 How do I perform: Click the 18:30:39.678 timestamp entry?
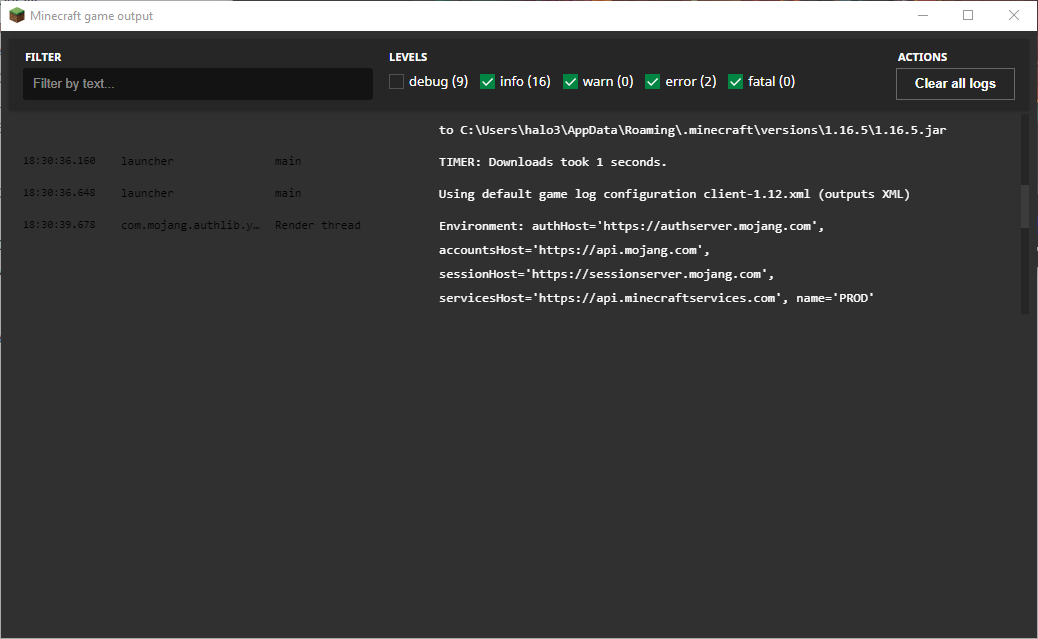point(59,226)
